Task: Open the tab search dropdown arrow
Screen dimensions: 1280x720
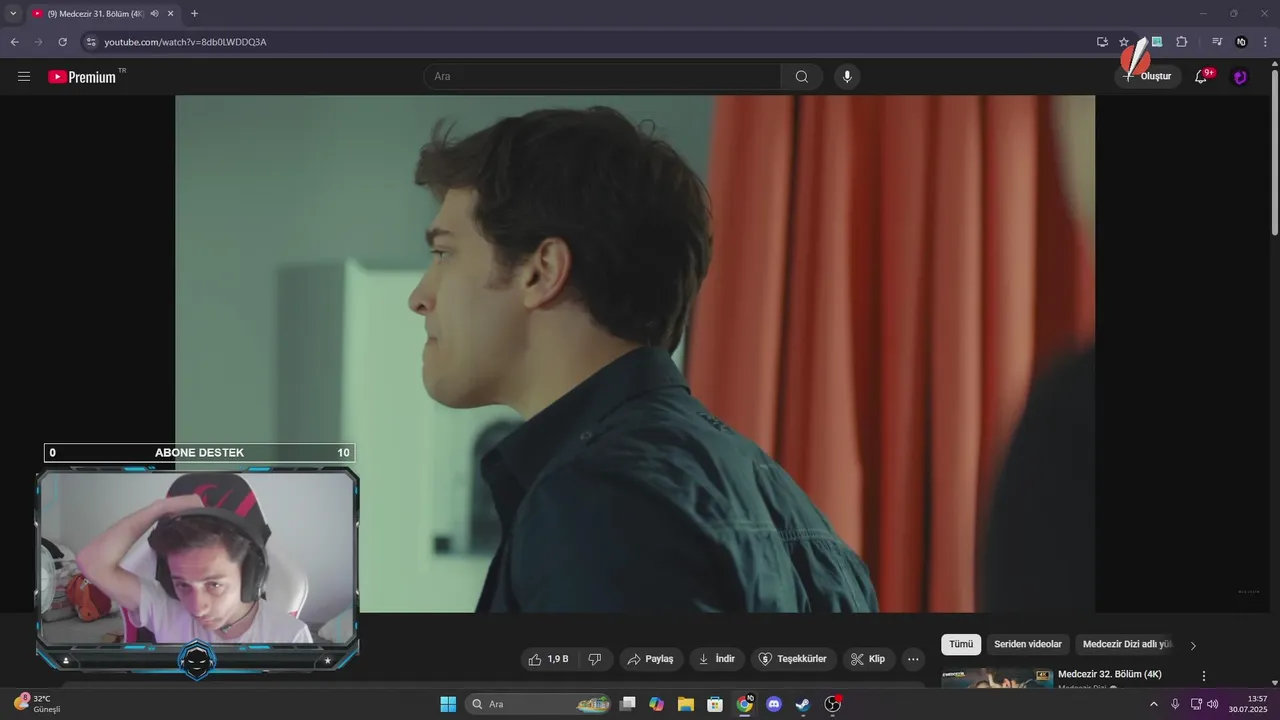Action: pos(13,14)
